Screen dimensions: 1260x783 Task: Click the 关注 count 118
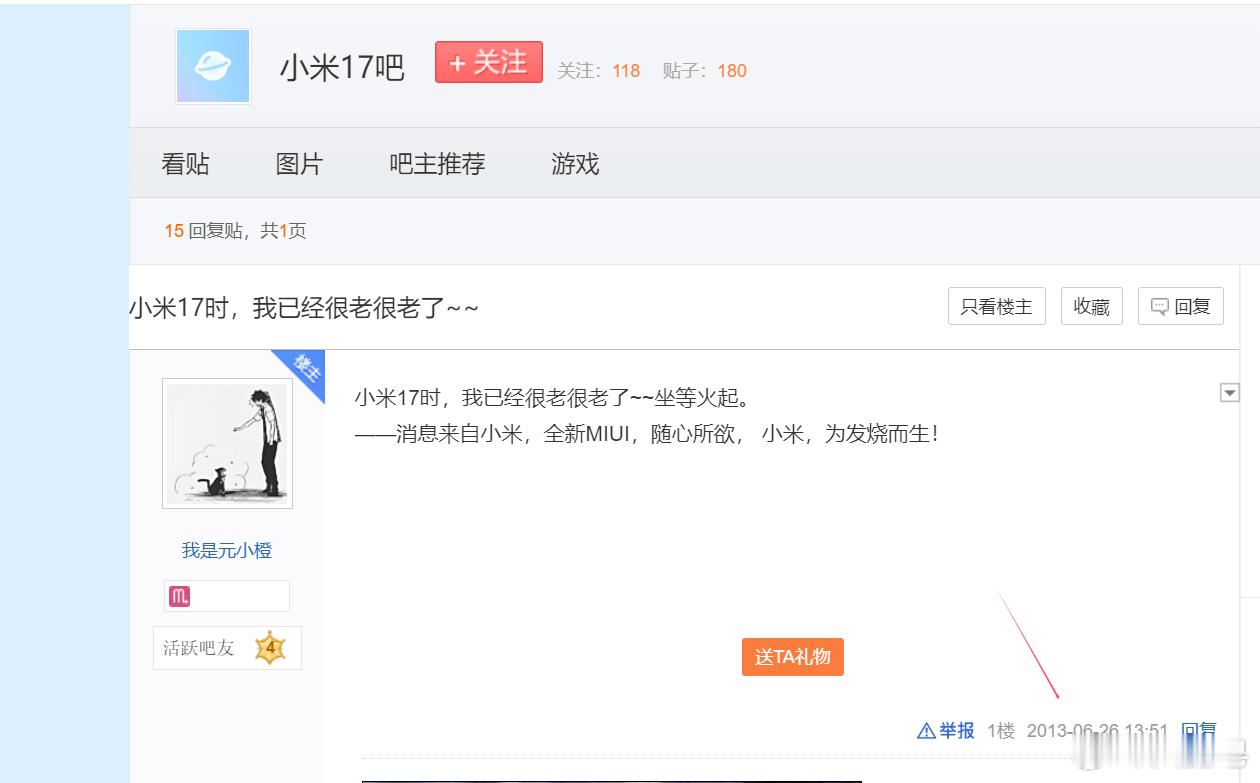pyautogui.click(x=626, y=71)
